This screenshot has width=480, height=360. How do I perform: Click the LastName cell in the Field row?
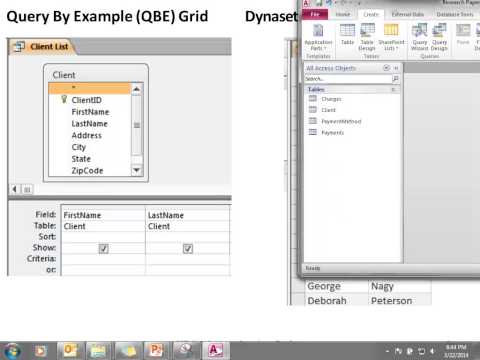[x=188, y=215]
